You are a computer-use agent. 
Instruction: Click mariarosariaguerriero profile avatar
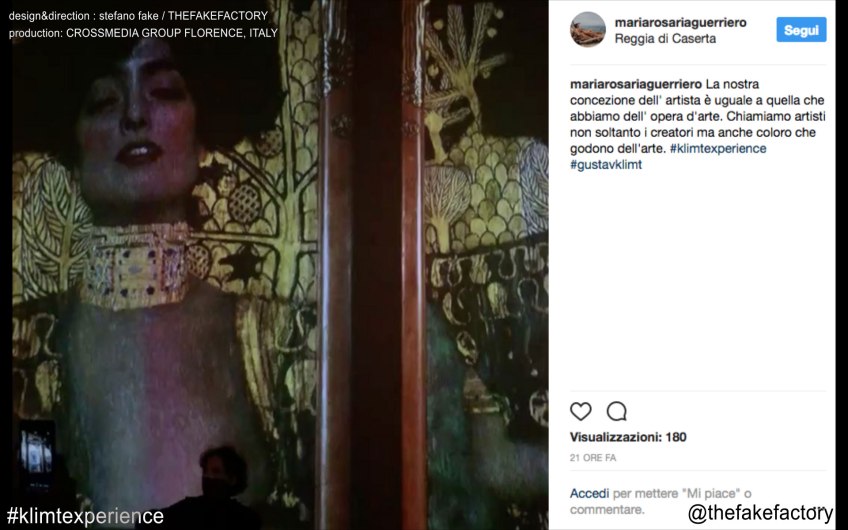click(x=587, y=29)
